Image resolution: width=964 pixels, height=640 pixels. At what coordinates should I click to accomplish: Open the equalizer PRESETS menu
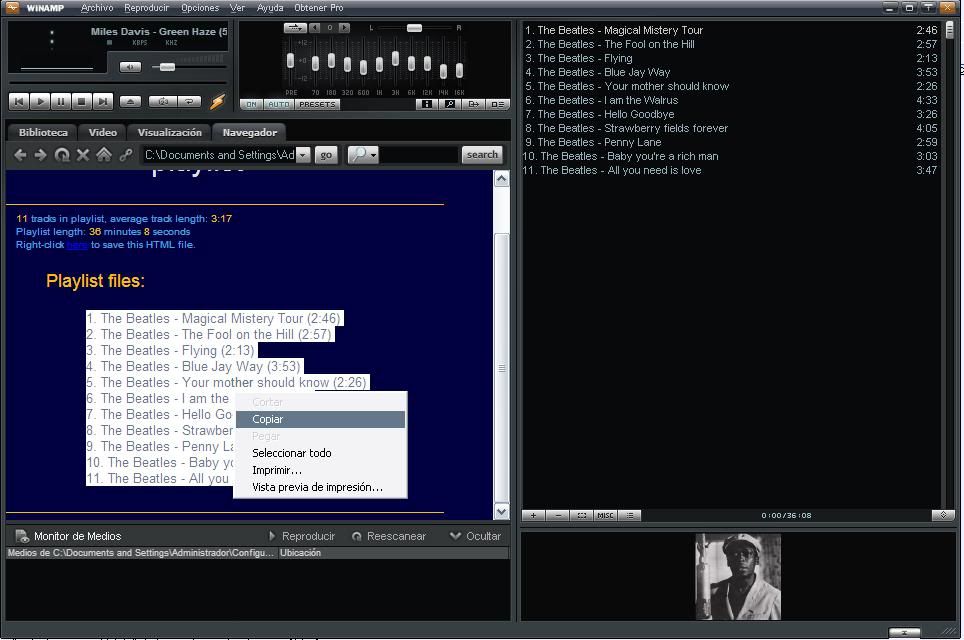[317, 104]
